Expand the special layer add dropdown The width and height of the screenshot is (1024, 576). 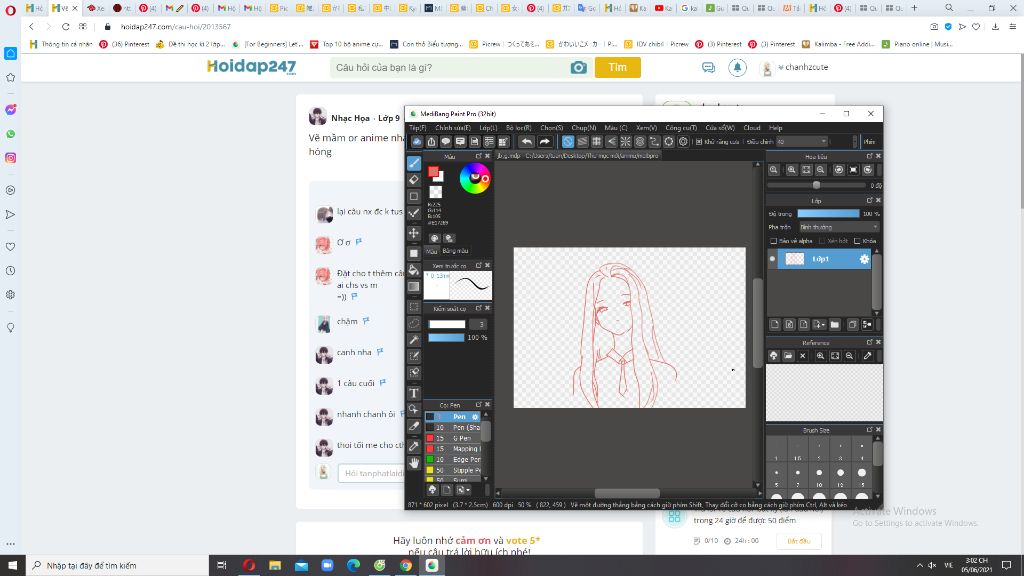pyautogui.click(x=819, y=324)
